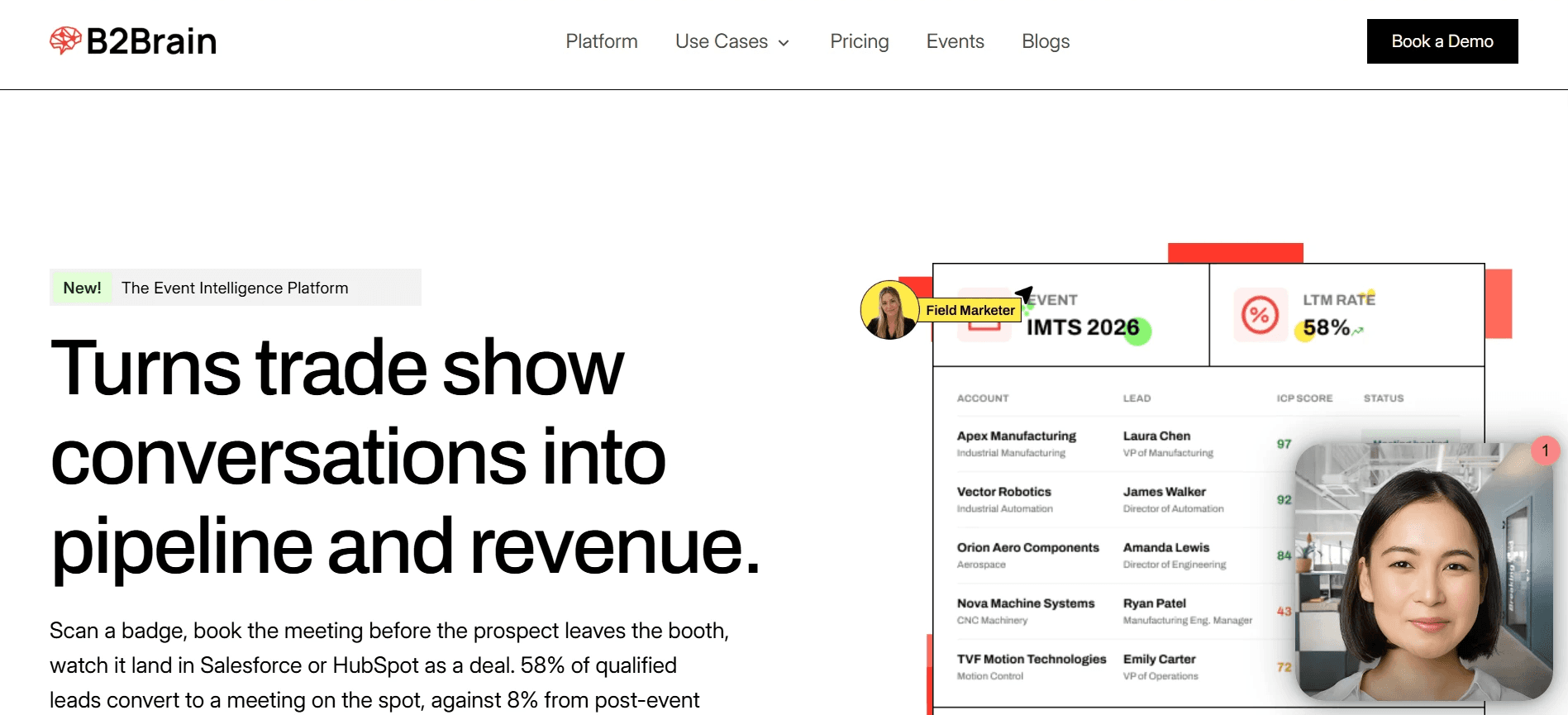Click the "Director of Engineering" title text
Screen dimensions: 1568x715
pyautogui.click(x=1175, y=565)
